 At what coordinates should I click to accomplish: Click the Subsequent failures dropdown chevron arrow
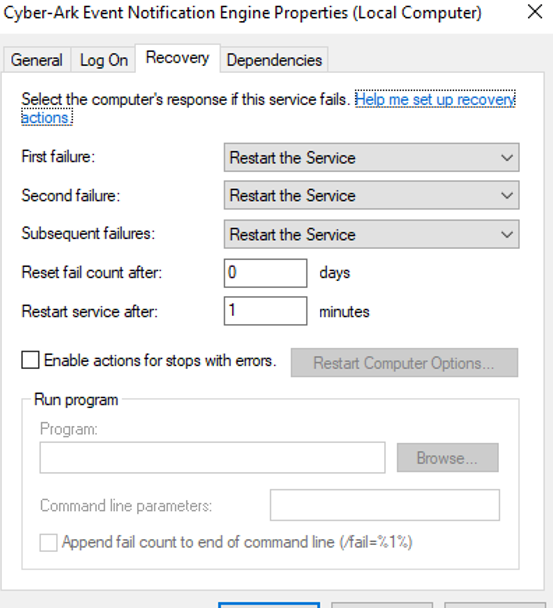506,235
